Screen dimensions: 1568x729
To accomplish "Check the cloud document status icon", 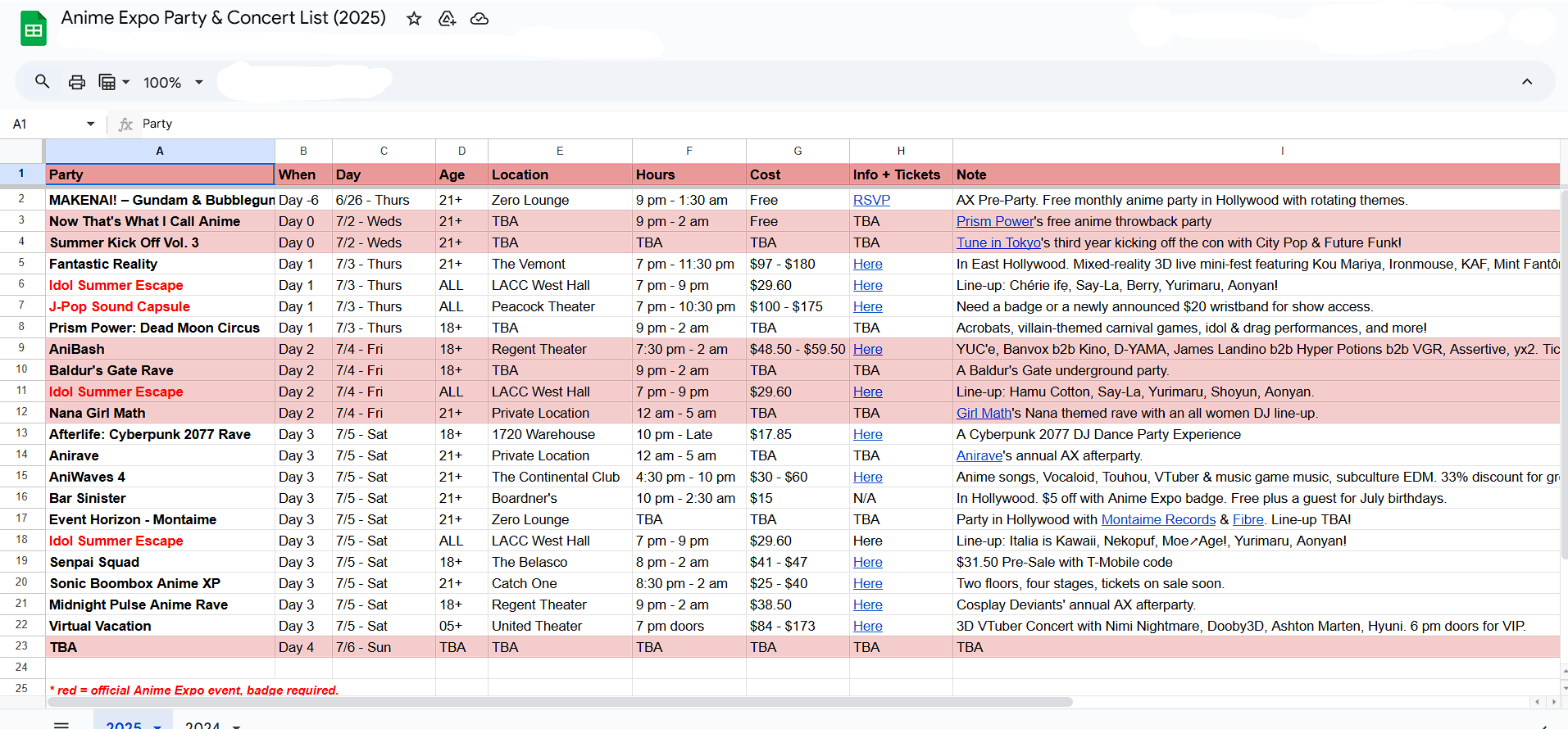I will click(479, 19).
